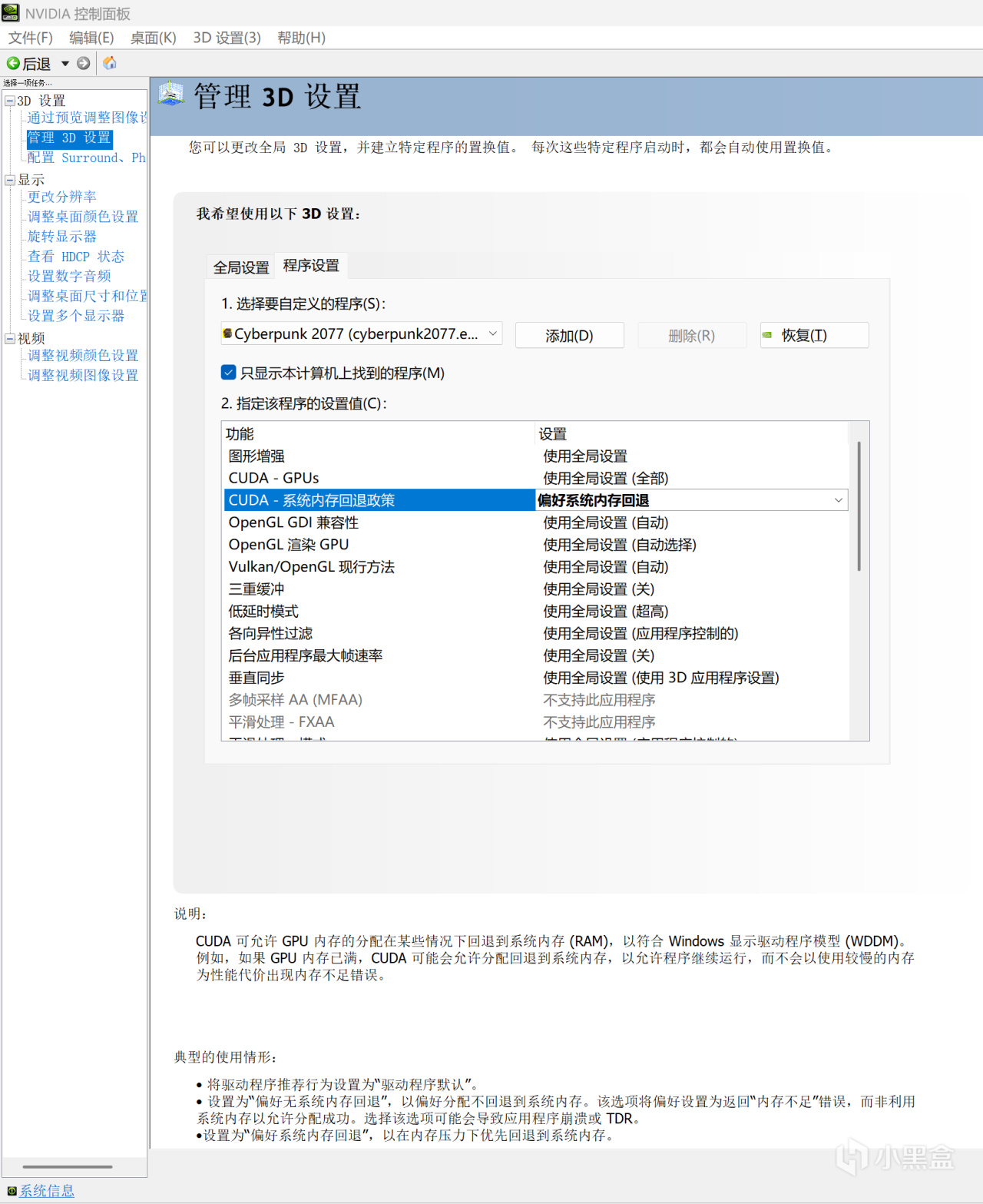983x1204 pixels.
Task: Open 设置多个显示器 in sidebar
Action: pos(76,316)
